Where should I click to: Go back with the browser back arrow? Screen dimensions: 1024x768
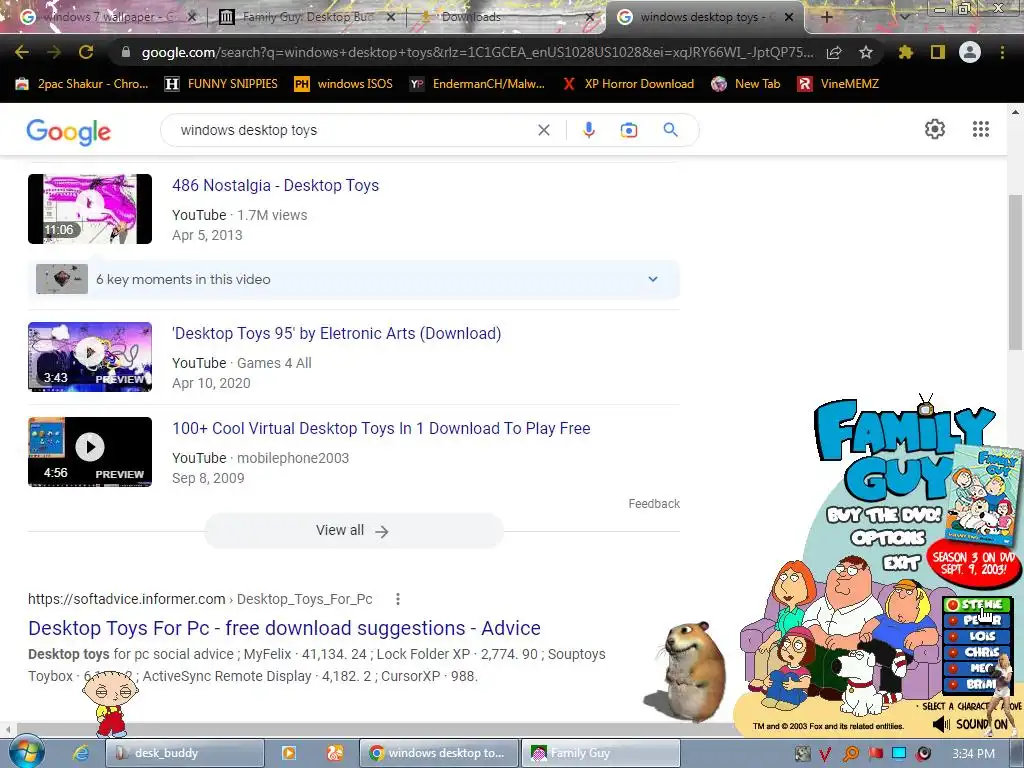[x=22, y=52]
